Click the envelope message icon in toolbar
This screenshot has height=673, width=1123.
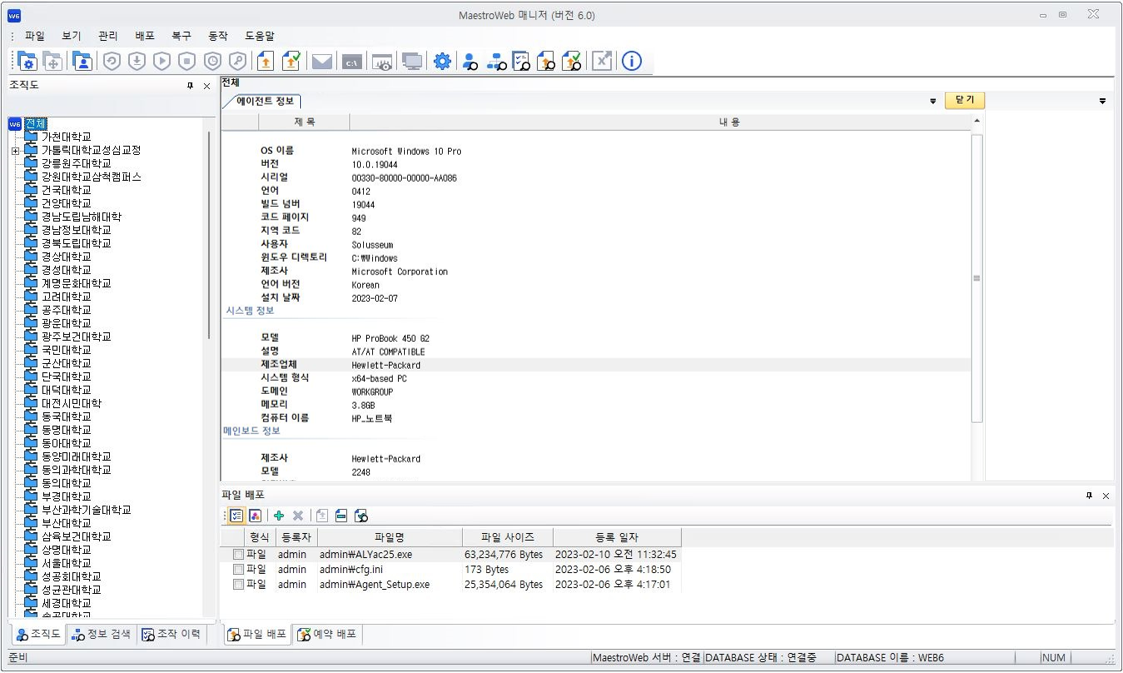pos(321,61)
